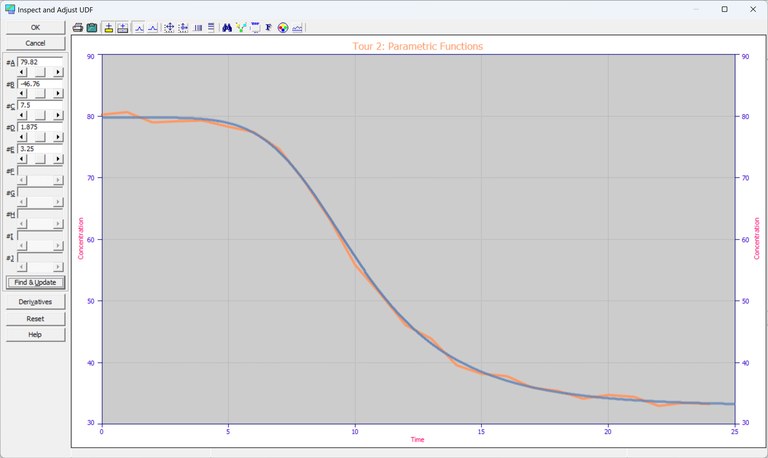Click the arrows-and-dots icon after four-way arrows
Image resolution: width=768 pixels, height=458 pixels.
[183, 28]
